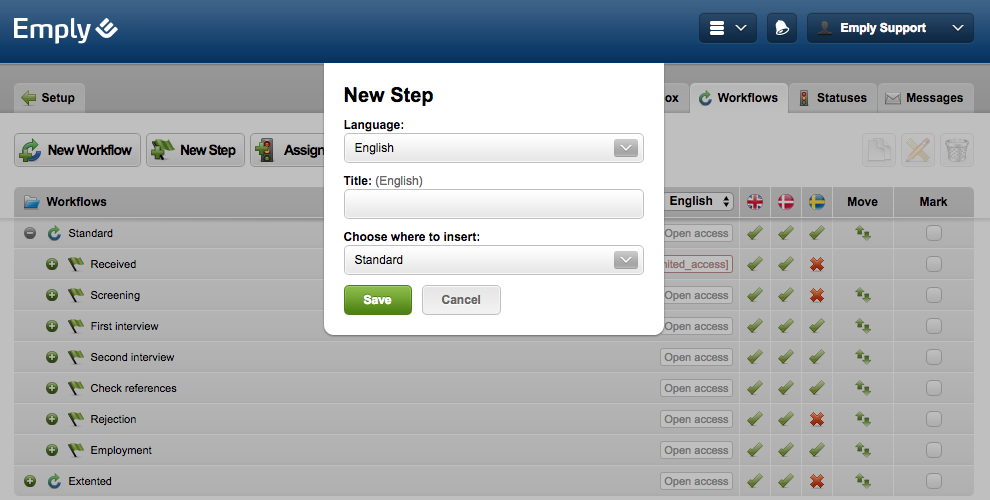Open the Choose where to insert dropdown
The height and width of the screenshot is (500, 990).
click(x=493, y=260)
